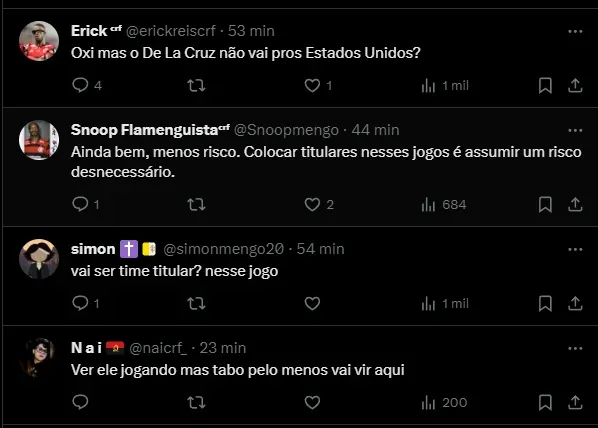Reply to Nai's tweet
The height and width of the screenshot is (428, 598).
[x=80, y=402]
